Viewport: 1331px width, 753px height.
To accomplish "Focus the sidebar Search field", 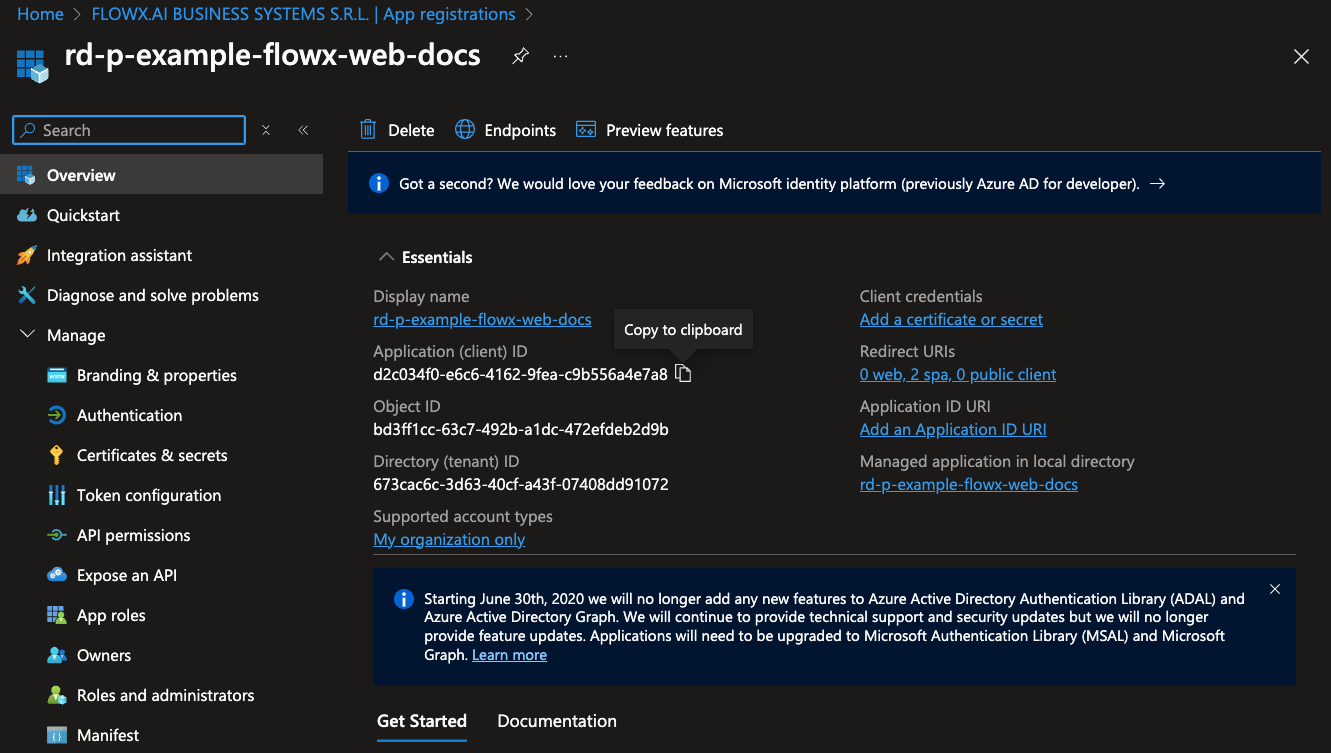I will [129, 130].
